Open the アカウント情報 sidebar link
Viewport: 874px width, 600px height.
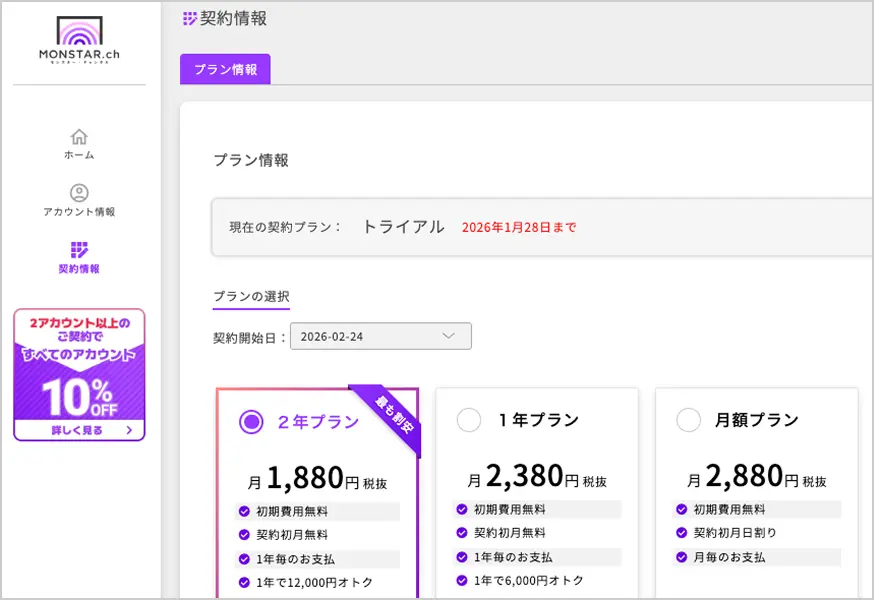(x=79, y=212)
